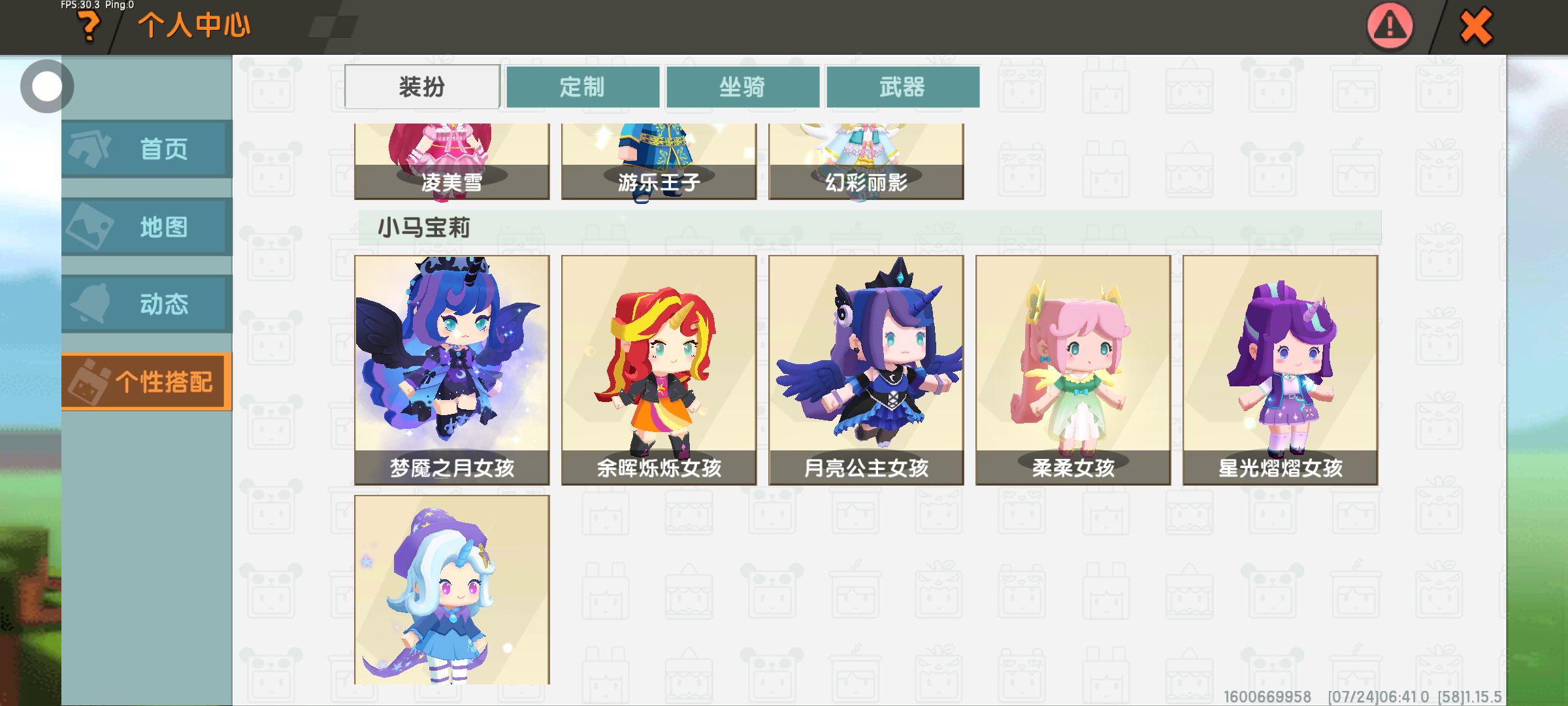Select the 月亮公主女孩 skin
1568x706 pixels.
point(866,370)
